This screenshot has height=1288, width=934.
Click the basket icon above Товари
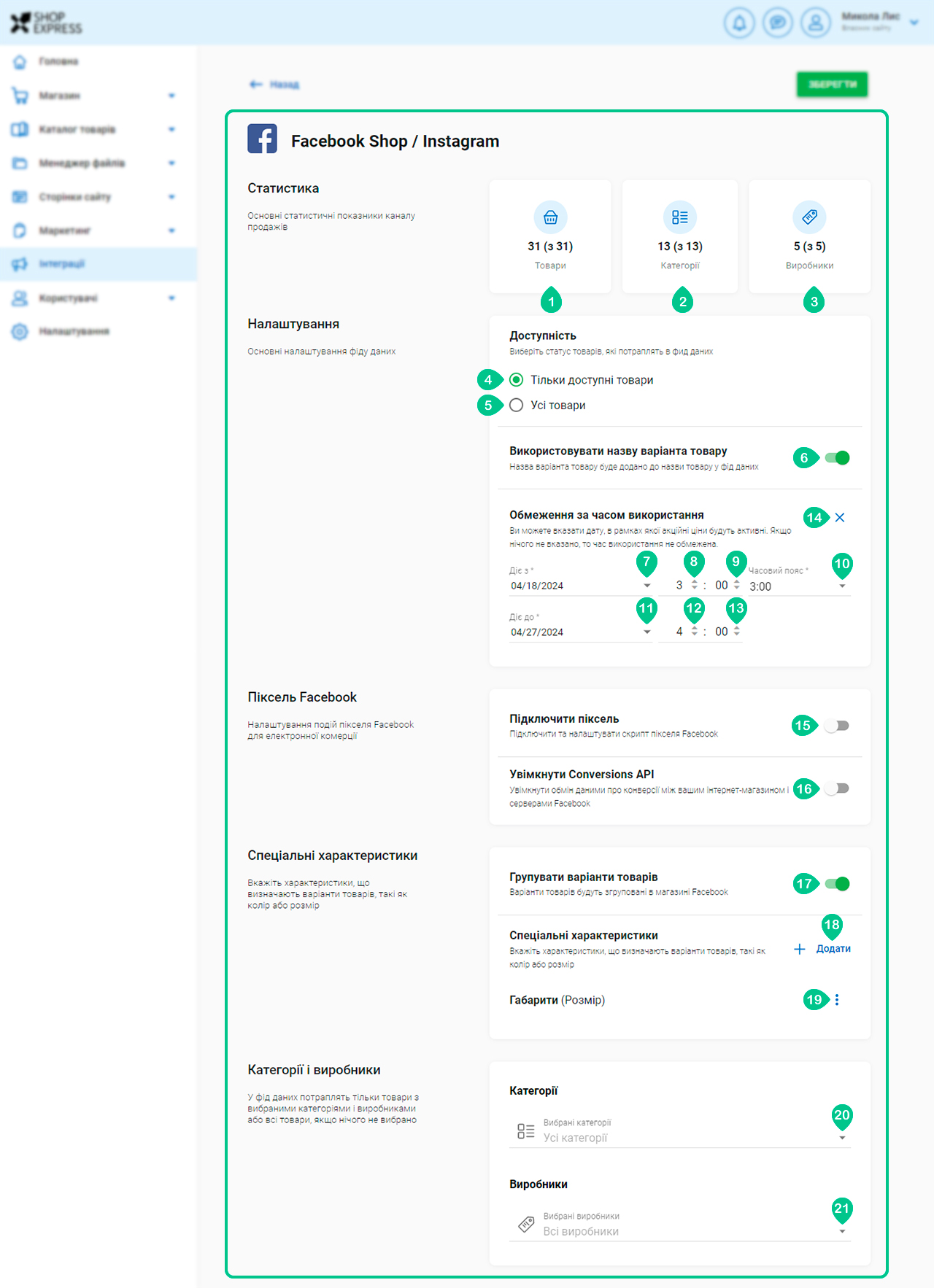(550, 217)
